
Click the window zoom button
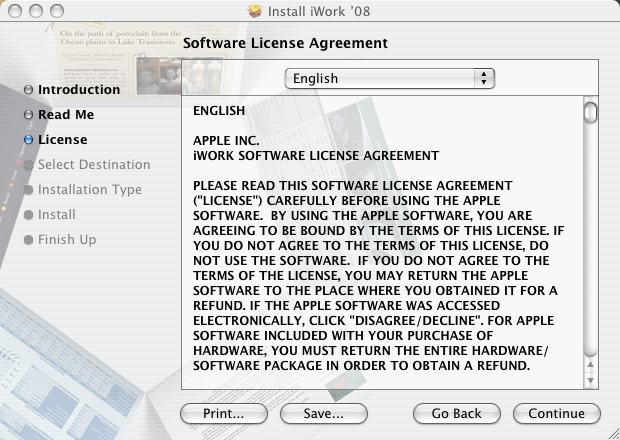tap(57, 11)
